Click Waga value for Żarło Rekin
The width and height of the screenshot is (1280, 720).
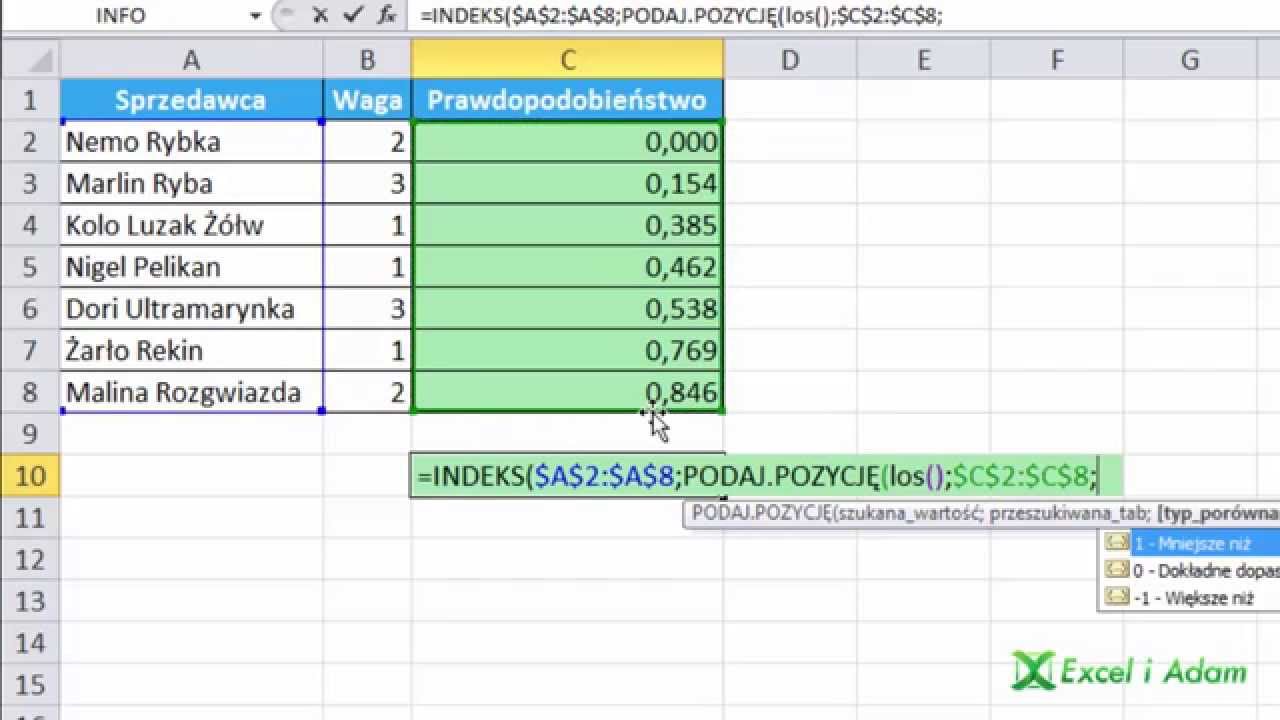click(367, 350)
